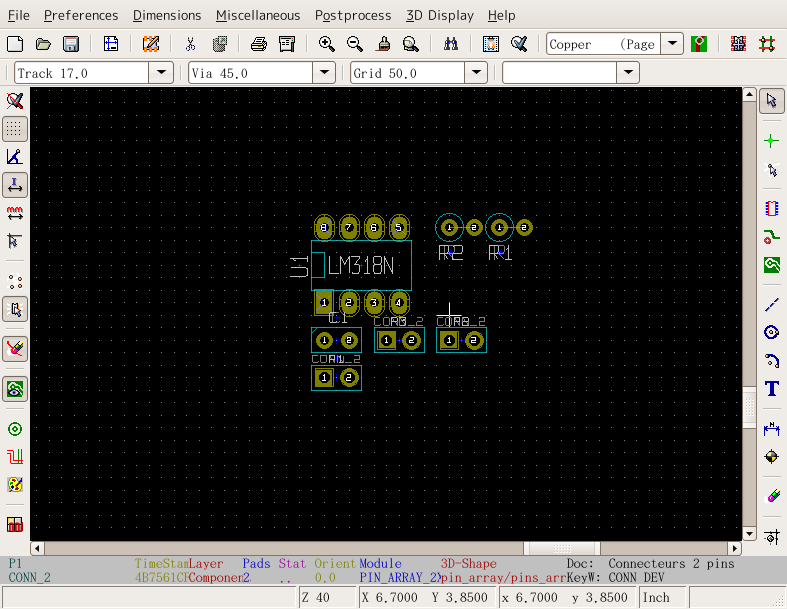Click the Print board icon
Screen dimensions: 787x609
[258, 44]
